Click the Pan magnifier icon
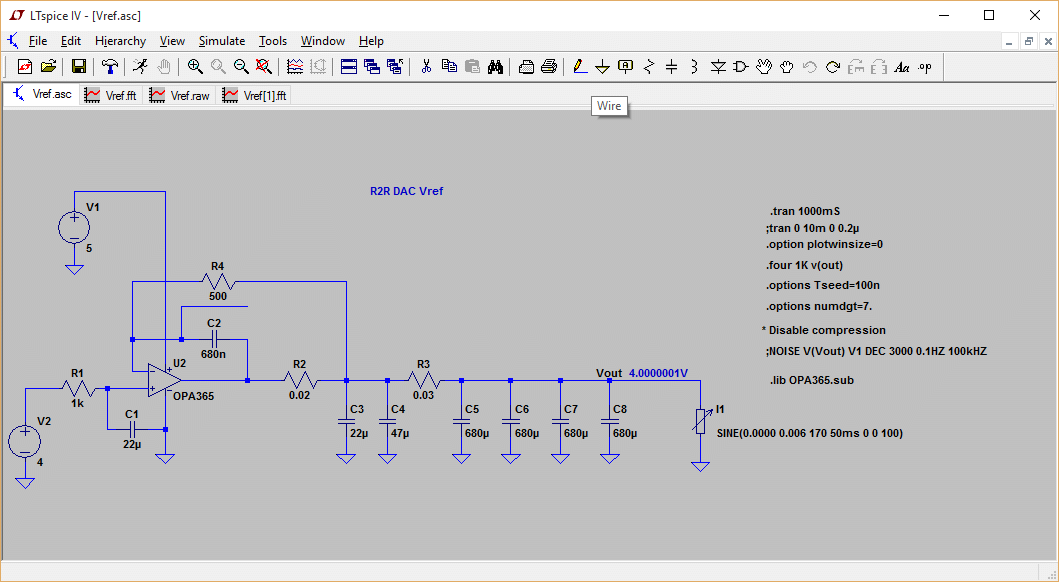The width and height of the screenshot is (1059, 582). tap(218, 67)
